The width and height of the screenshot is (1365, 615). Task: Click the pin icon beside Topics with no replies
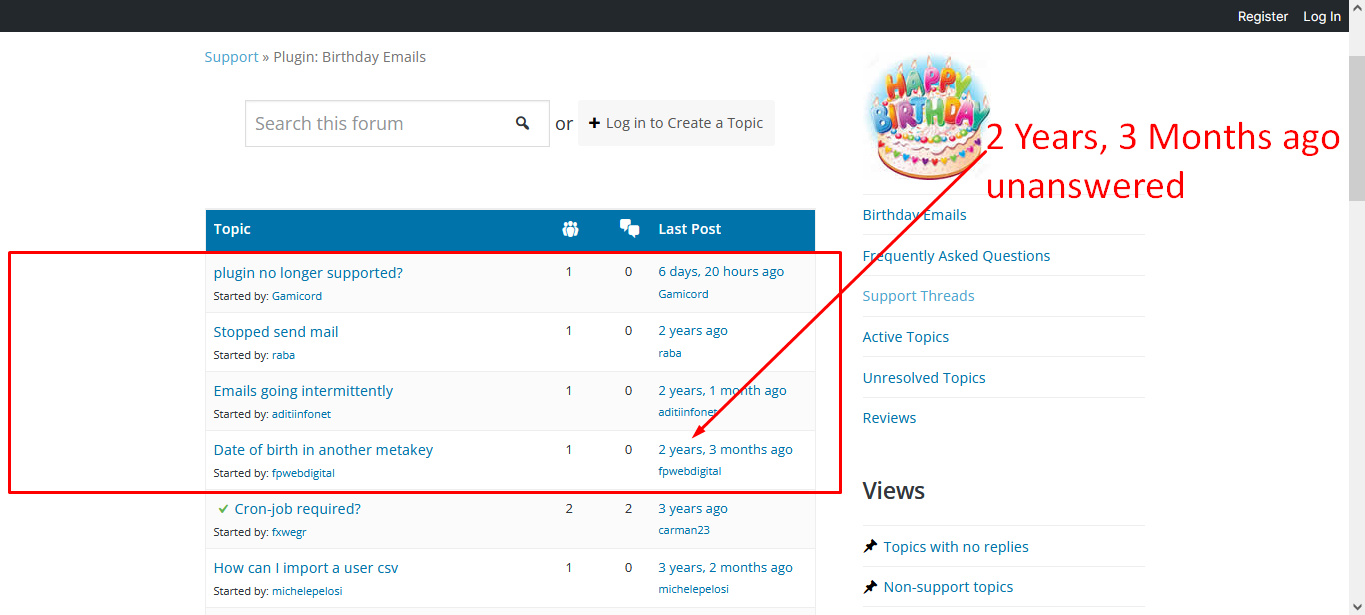click(x=870, y=546)
